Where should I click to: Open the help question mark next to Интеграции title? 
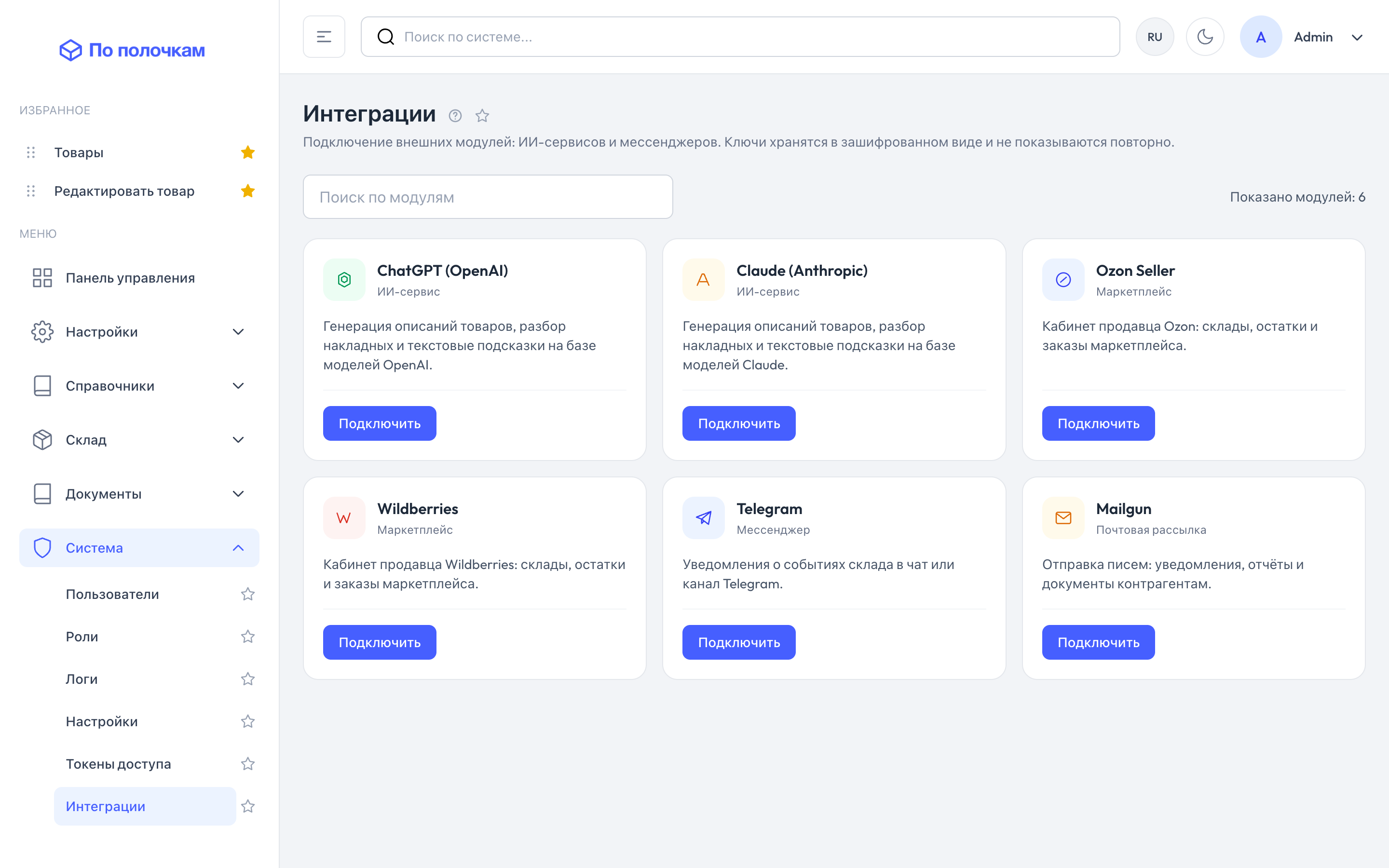(x=455, y=116)
